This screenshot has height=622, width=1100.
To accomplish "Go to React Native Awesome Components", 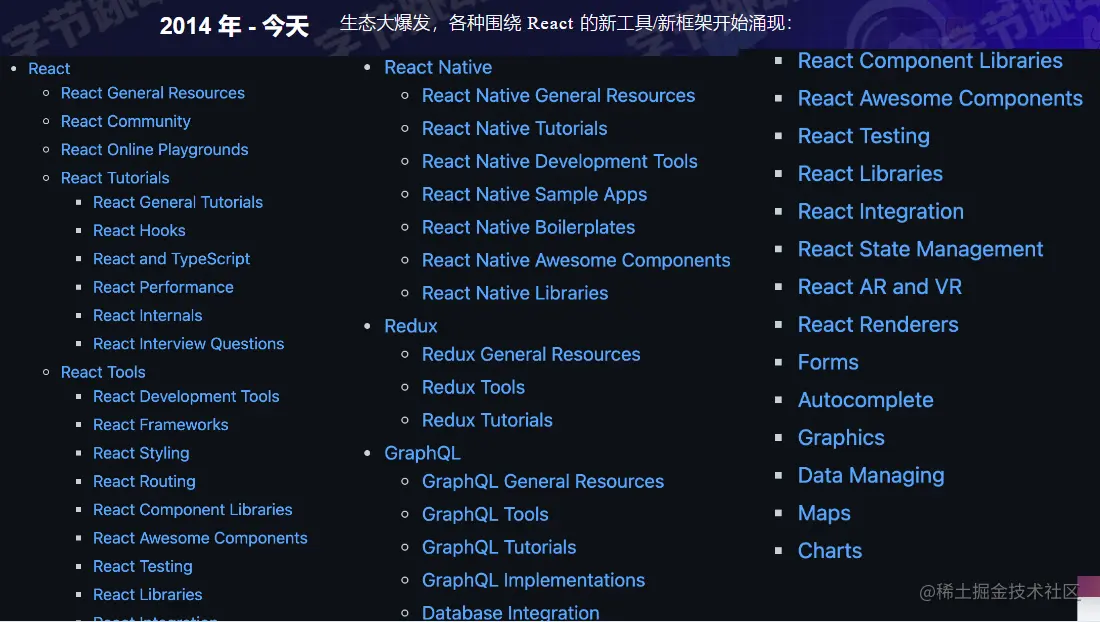I will point(577,260).
